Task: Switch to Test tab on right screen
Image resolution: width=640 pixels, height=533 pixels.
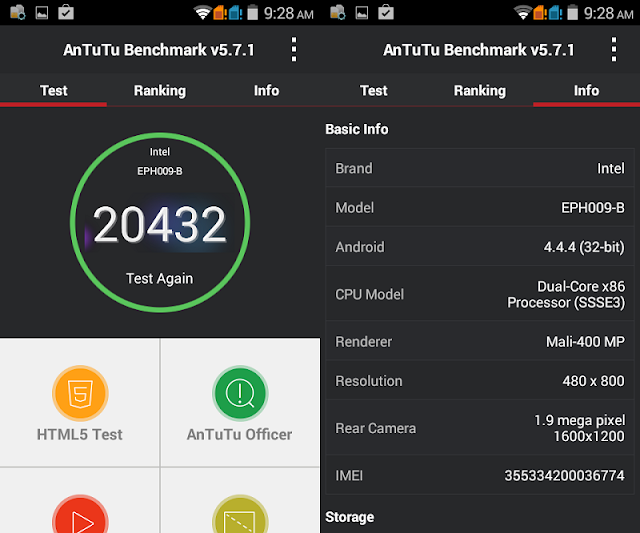Action: point(373,90)
